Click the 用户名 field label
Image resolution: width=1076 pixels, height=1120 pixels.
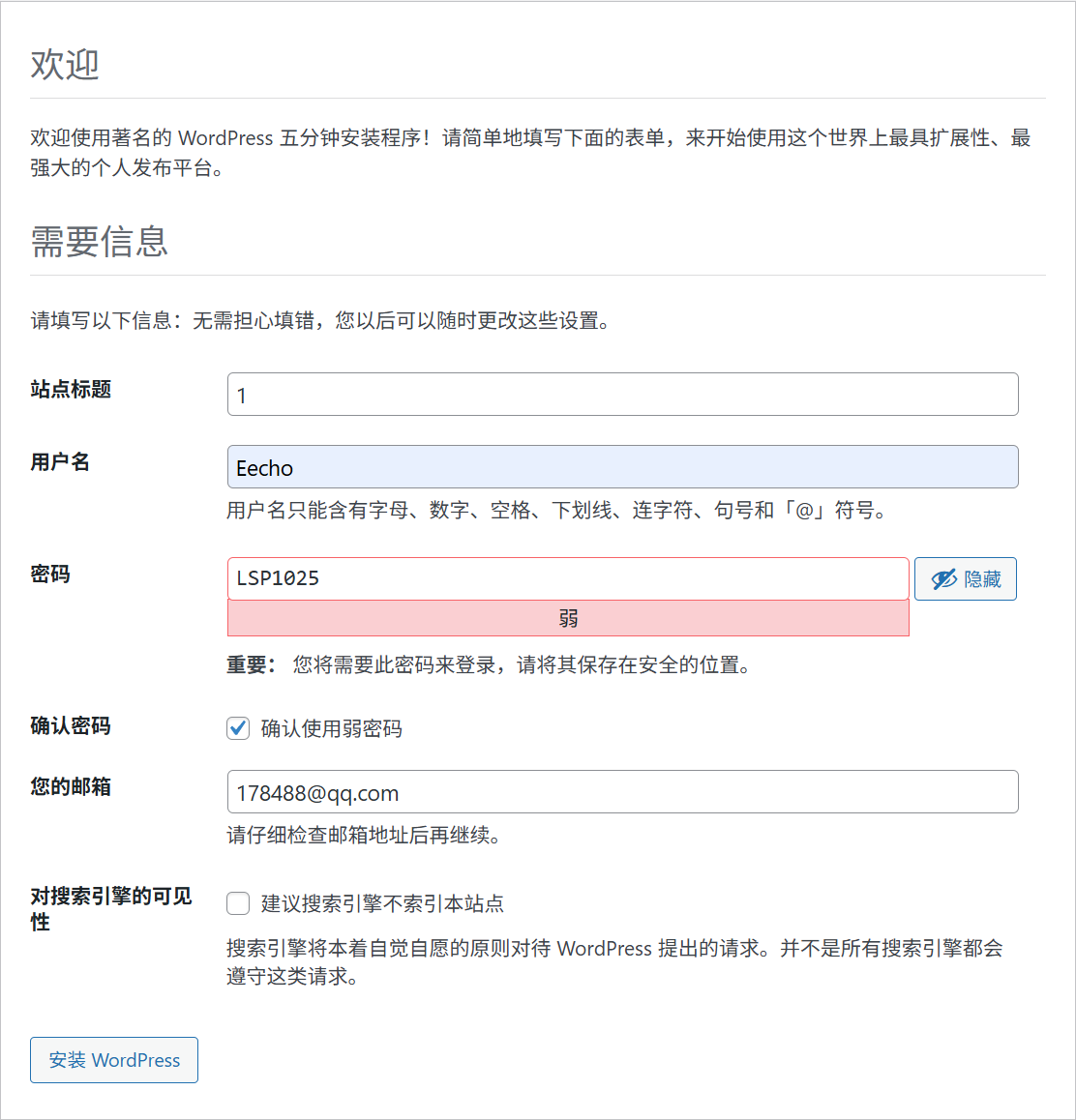[60, 461]
